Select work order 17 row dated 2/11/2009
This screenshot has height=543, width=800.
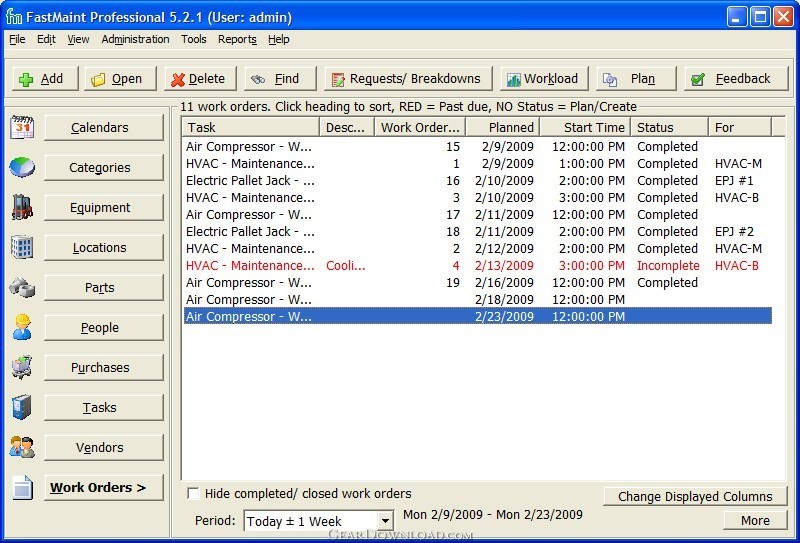(477, 214)
